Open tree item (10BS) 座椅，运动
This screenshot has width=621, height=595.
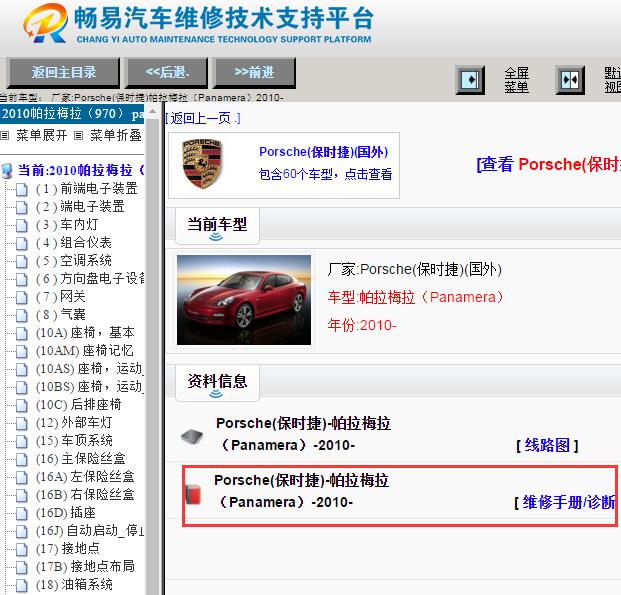(90, 387)
